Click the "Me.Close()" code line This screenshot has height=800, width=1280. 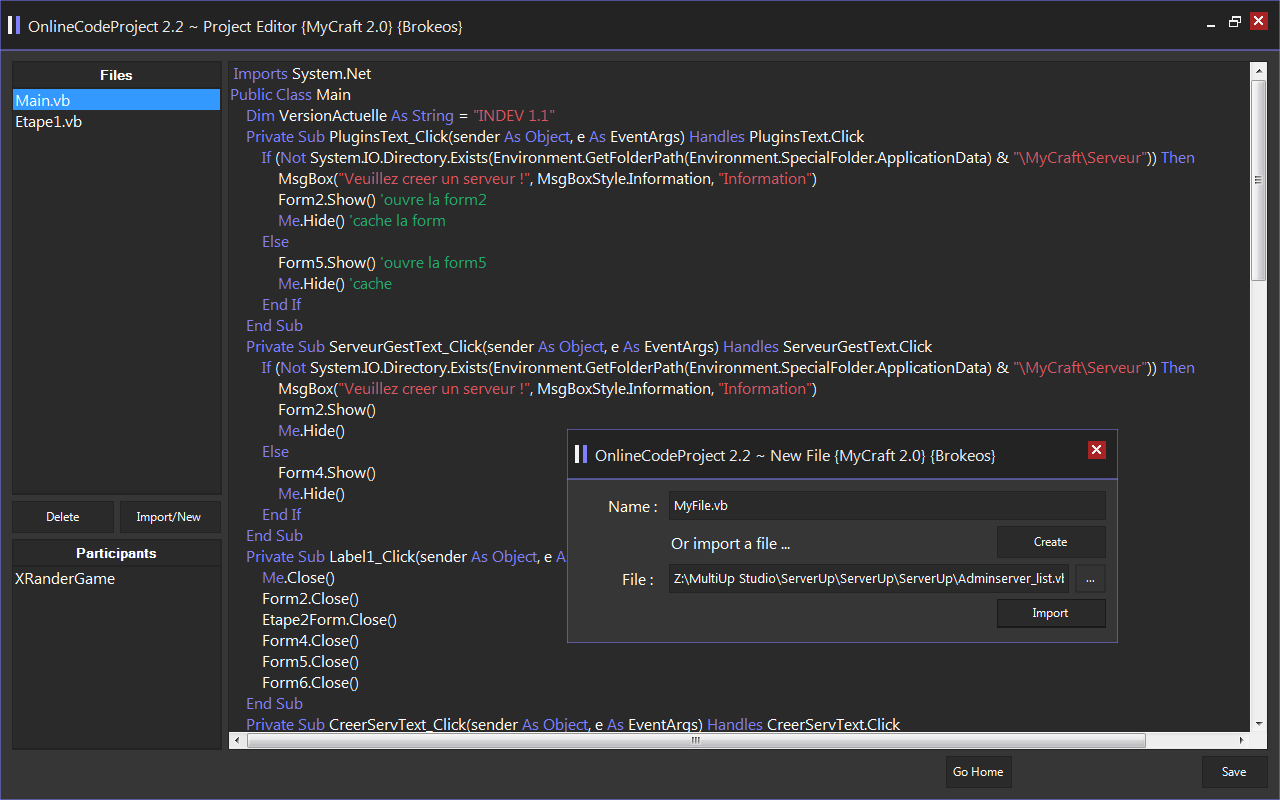tap(298, 577)
